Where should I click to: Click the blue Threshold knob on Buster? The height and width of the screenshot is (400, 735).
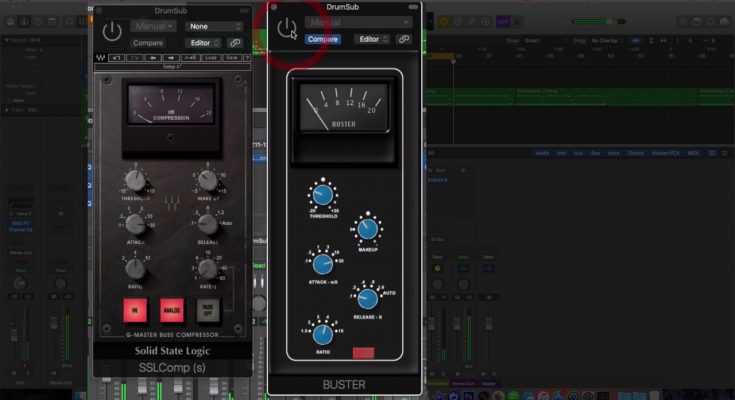(x=323, y=195)
